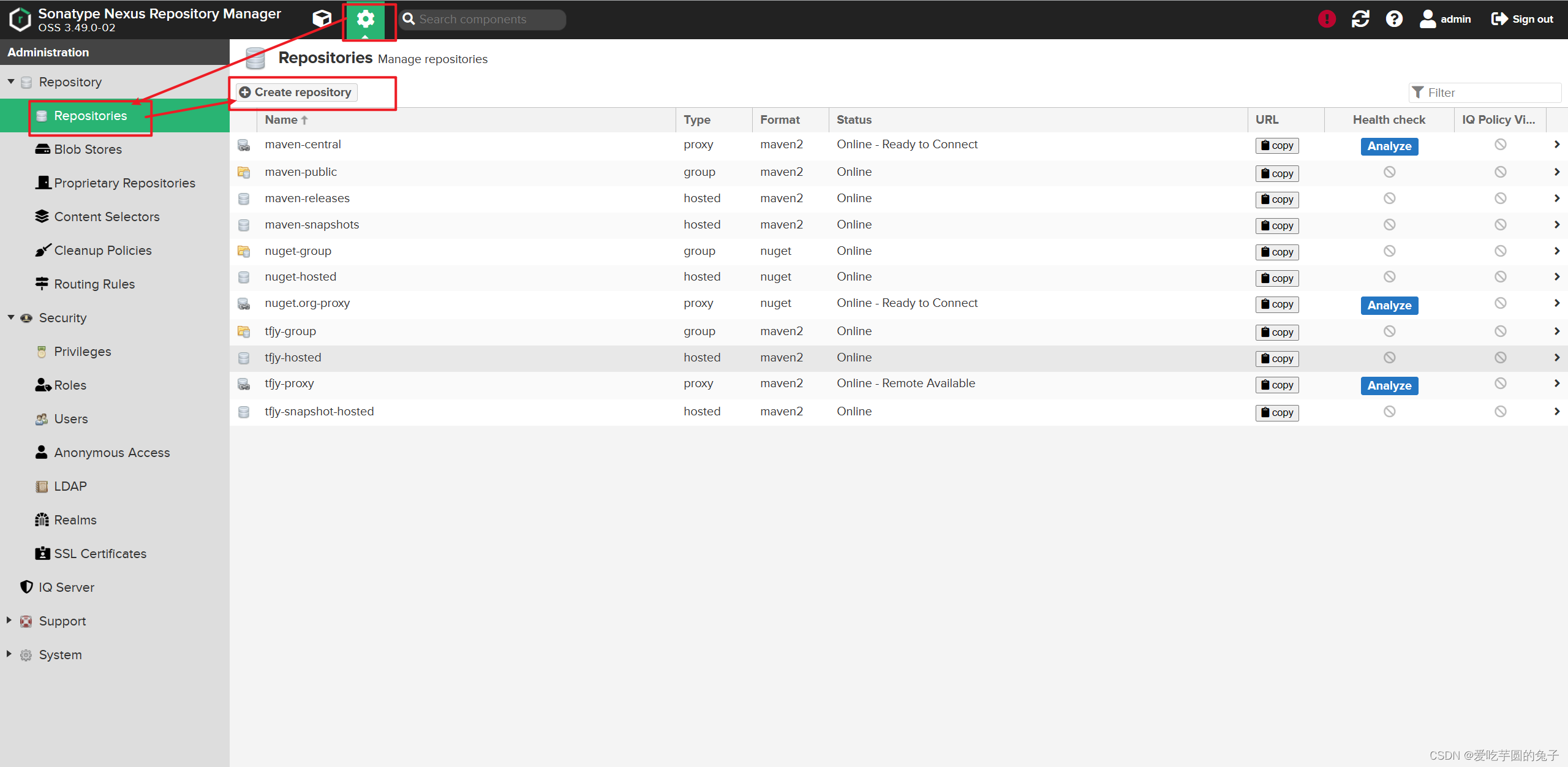Image resolution: width=1568 pixels, height=767 pixels.
Task: Click Analyze for maven-central repository
Action: tap(1389, 146)
